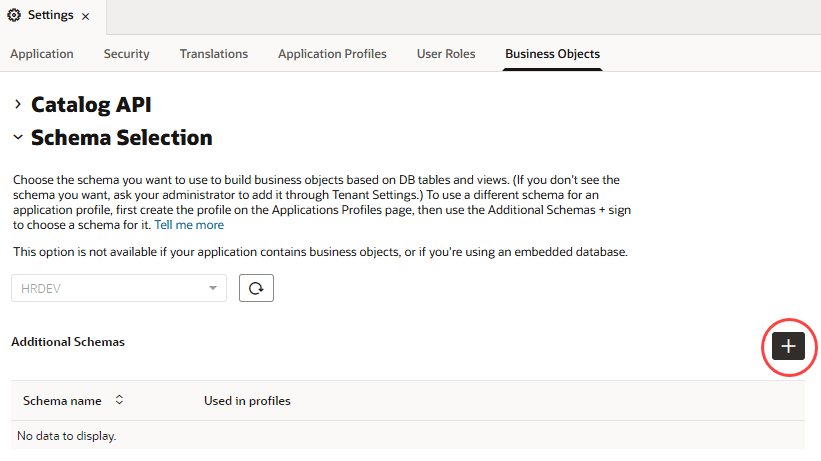Select the Business Objects tab
821x461 pixels.
(552, 54)
